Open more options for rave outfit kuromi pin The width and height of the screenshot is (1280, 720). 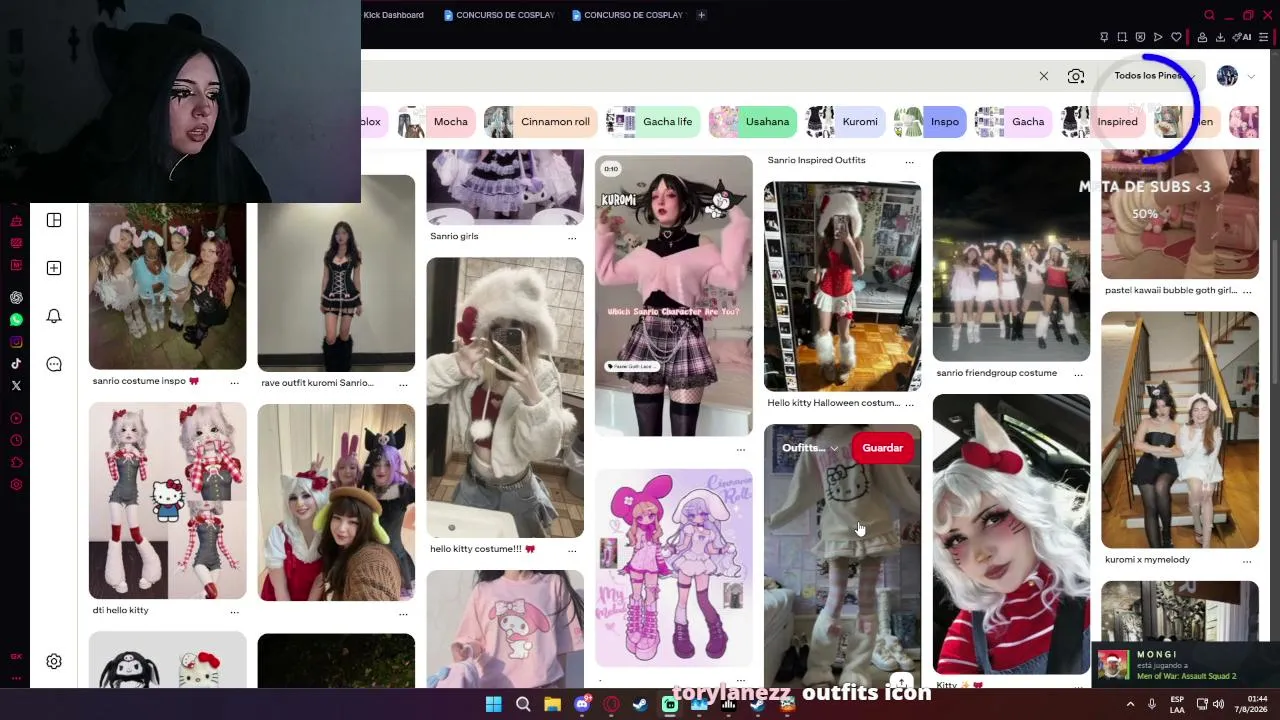[x=403, y=384]
